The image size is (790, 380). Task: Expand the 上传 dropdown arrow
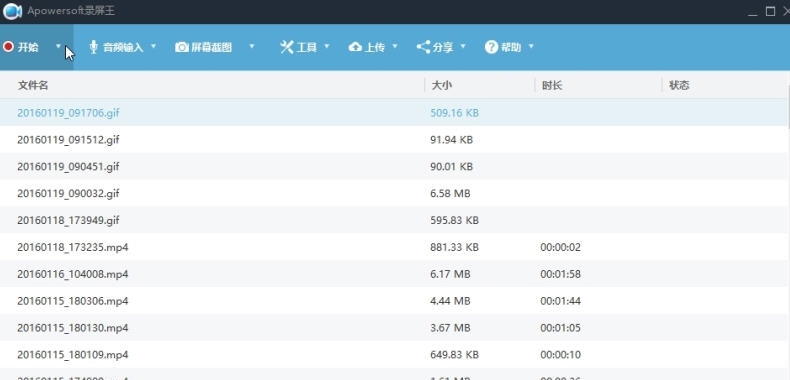[395, 46]
